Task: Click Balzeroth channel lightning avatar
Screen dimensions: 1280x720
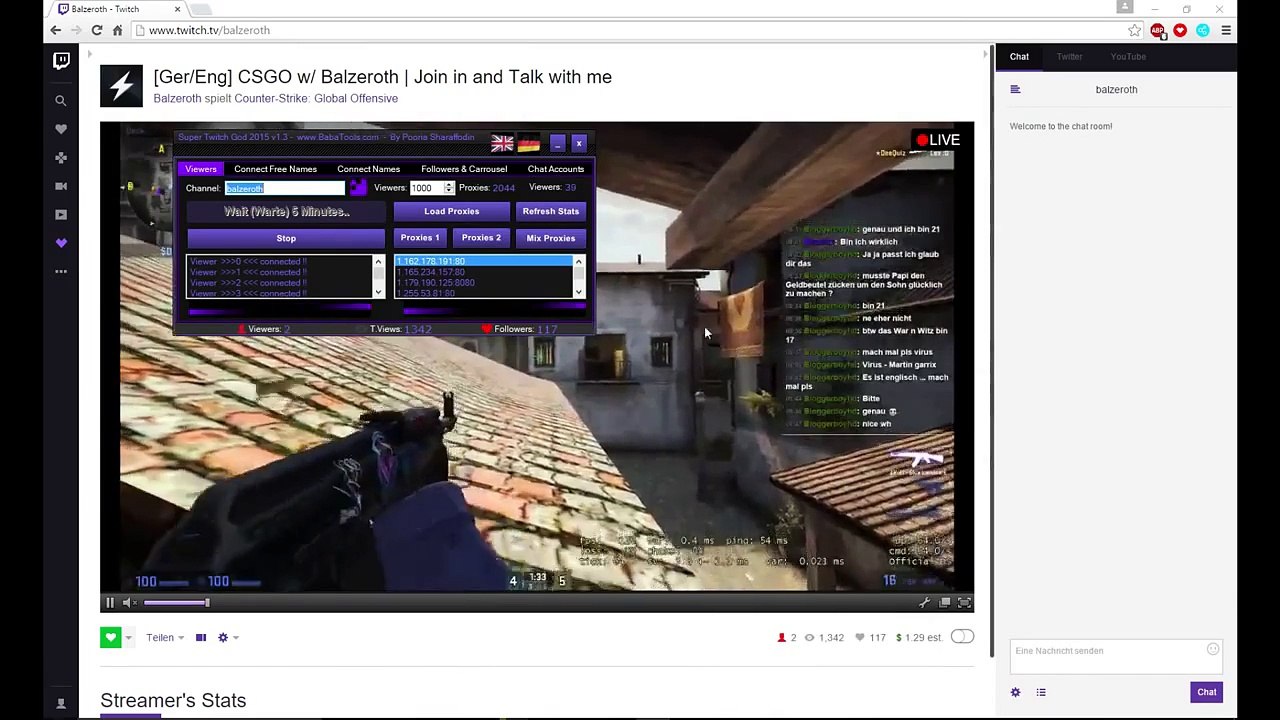Action: coord(121,86)
